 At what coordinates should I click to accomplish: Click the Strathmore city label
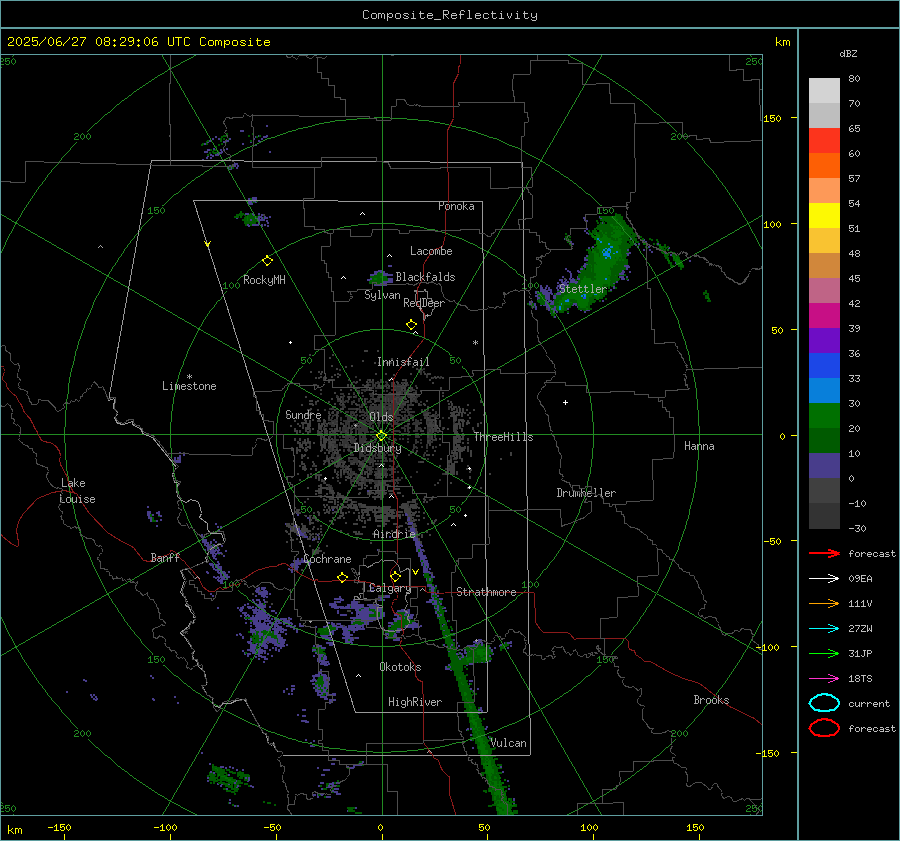486,592
